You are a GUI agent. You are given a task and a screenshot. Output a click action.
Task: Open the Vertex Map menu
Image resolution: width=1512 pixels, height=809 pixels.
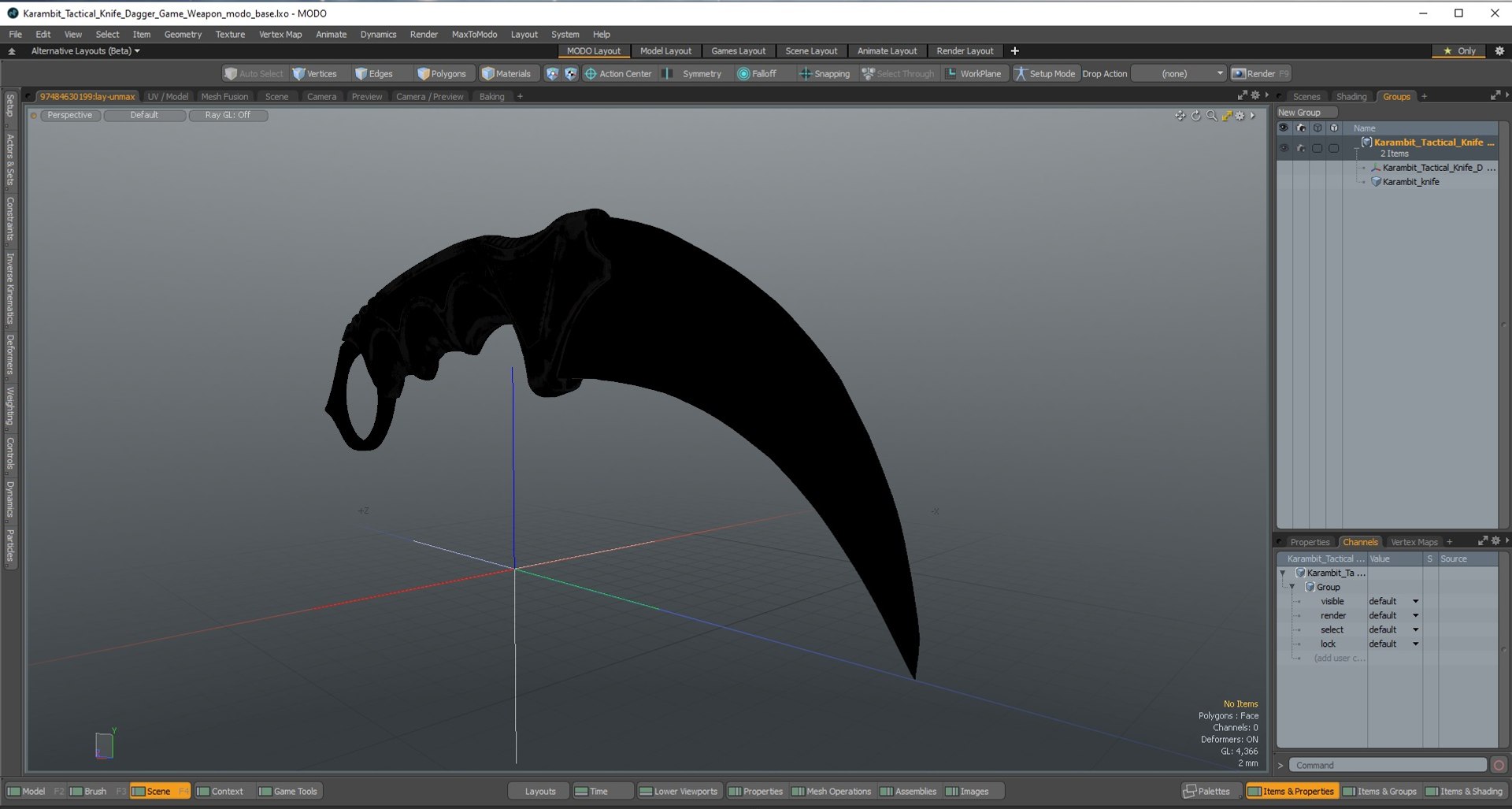[280, 34]
